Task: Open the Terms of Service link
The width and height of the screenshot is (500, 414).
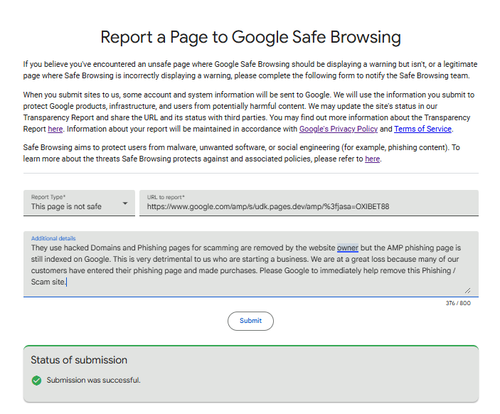Action: [423, 129]
